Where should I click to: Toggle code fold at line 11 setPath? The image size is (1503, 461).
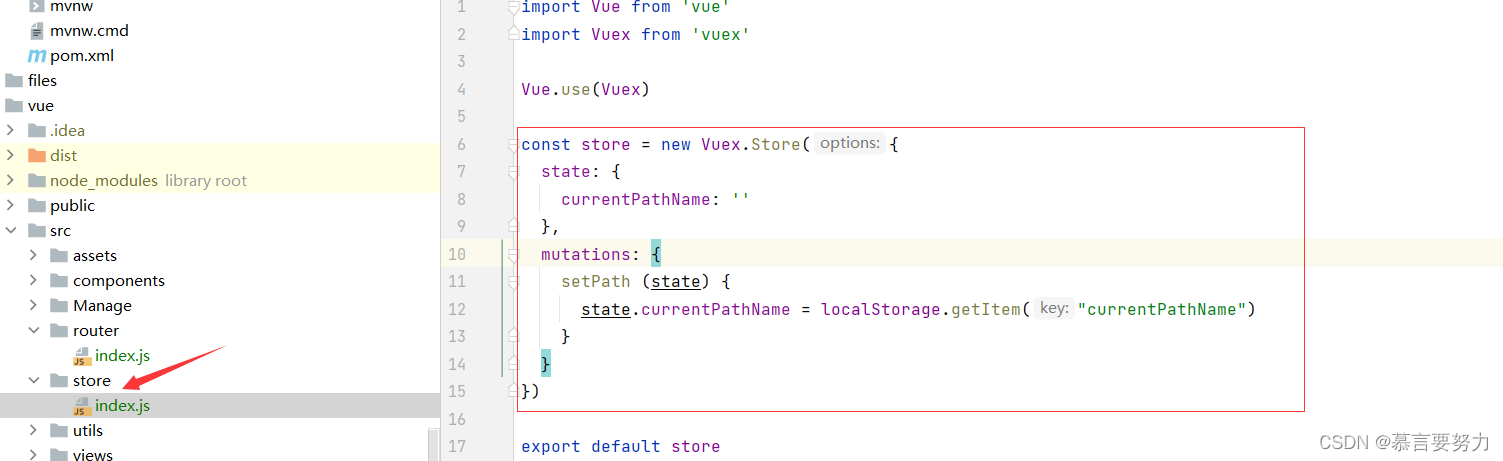(x=513, y=282)
